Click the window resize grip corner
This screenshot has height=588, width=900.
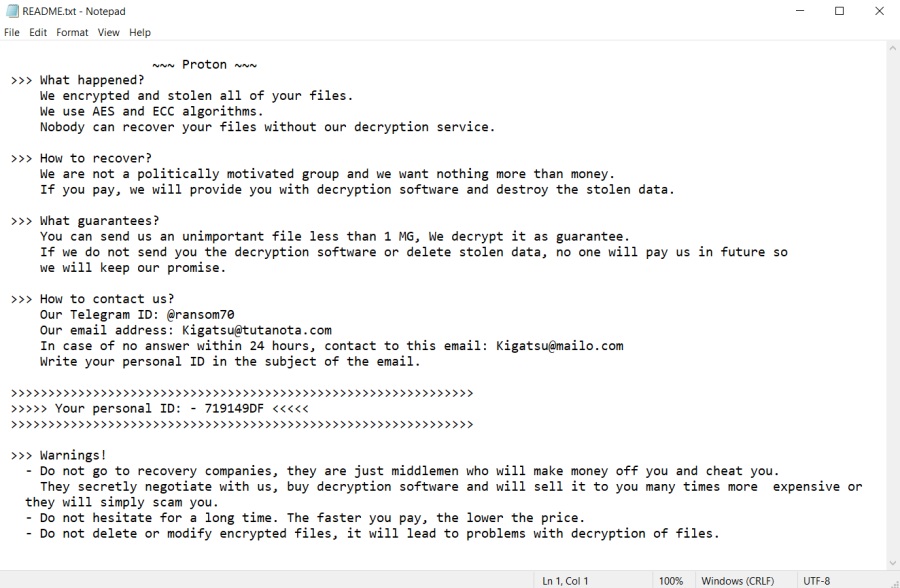click(895, 583)
